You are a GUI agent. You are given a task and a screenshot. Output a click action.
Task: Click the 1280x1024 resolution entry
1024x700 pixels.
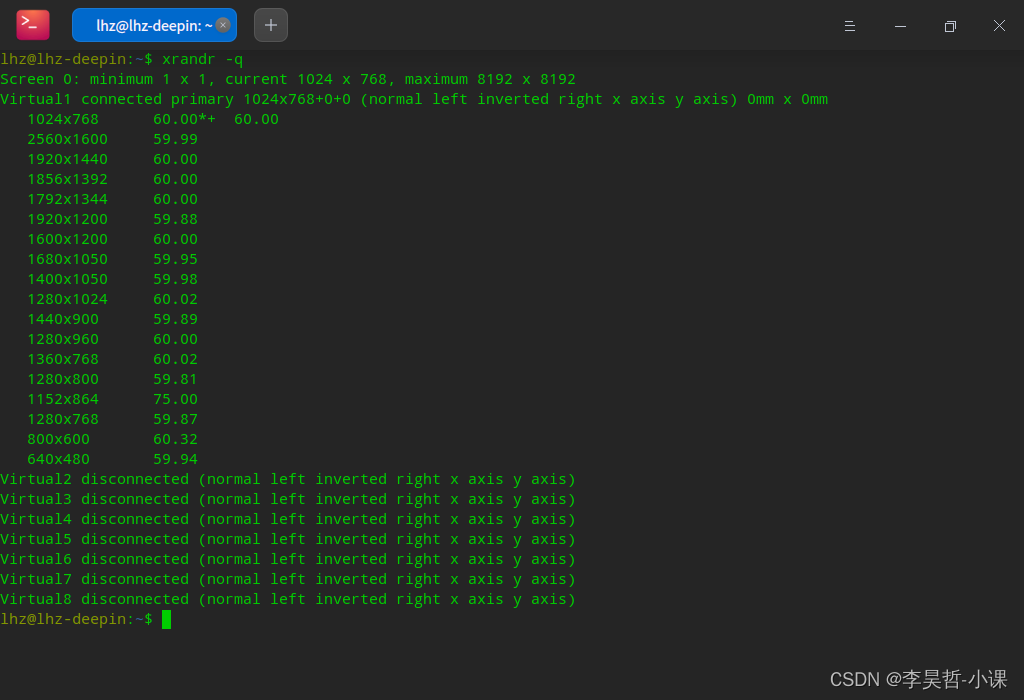pos(67,299)
